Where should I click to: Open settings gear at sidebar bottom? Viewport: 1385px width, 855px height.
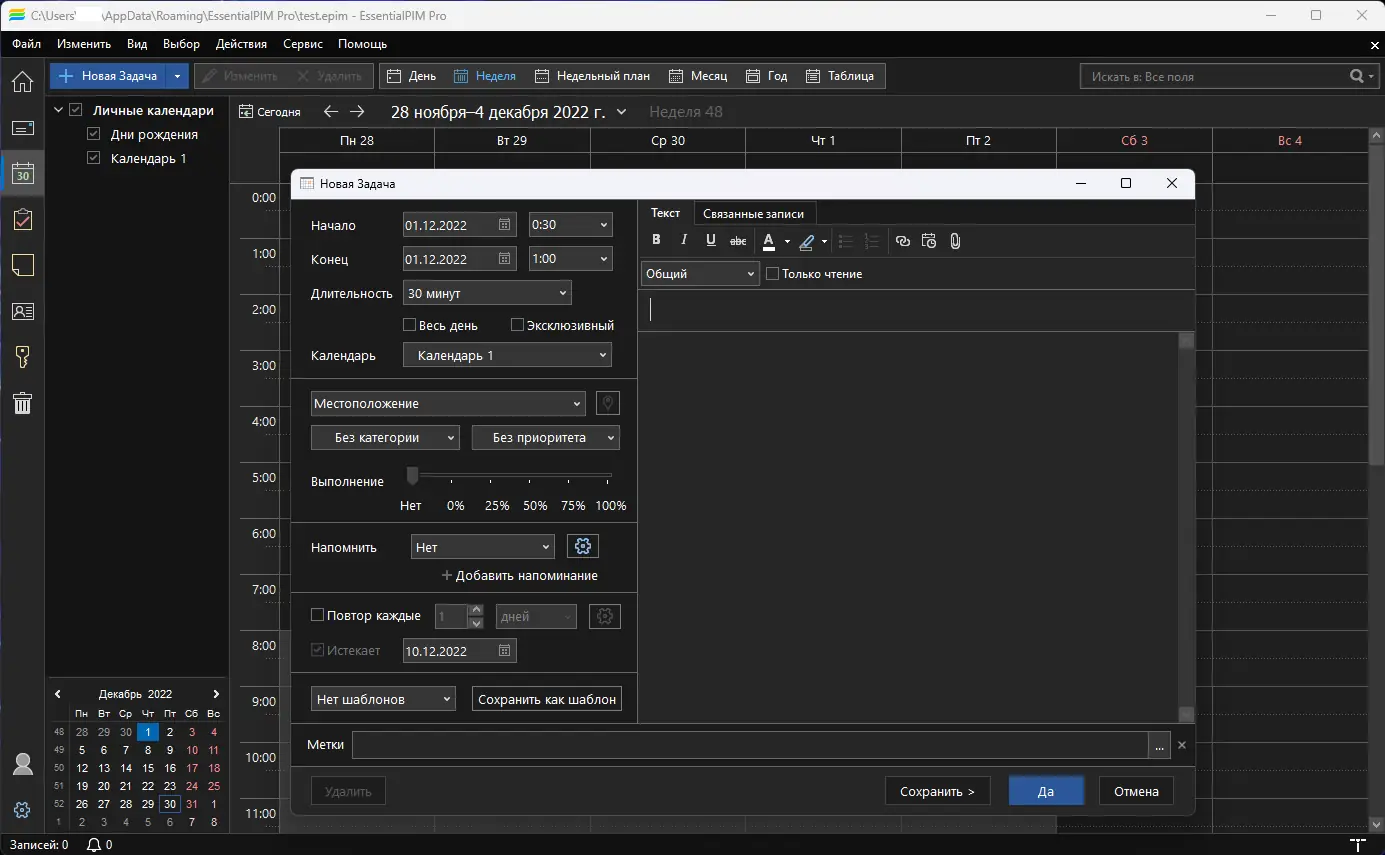click(x=22, y=810)
